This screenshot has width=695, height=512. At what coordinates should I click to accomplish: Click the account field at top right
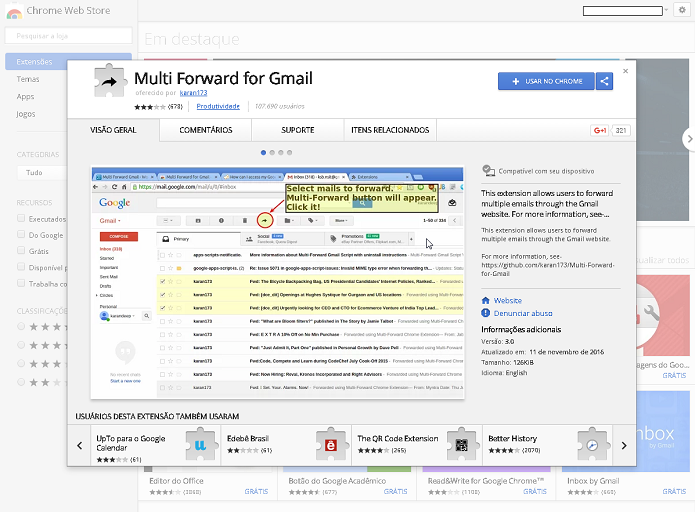pyautogui.click(x=623, y=11)
